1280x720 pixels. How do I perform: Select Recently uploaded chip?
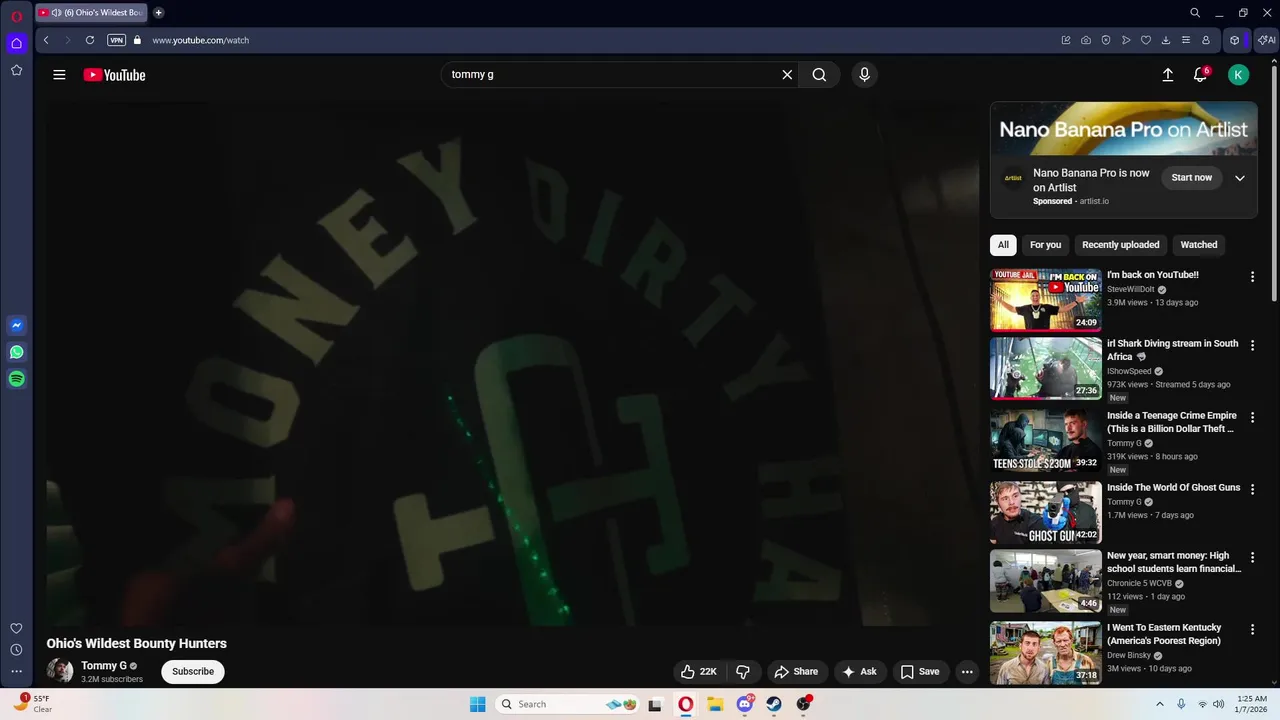click(1121, 245)
